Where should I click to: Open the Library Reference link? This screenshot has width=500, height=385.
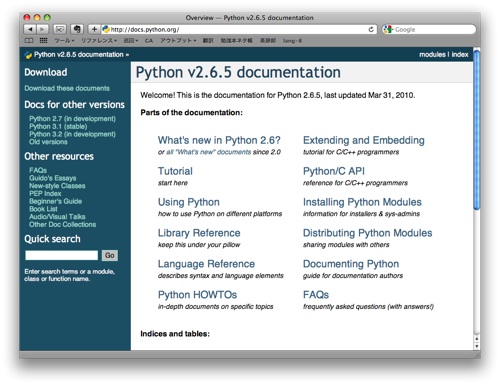click(199, 233)
